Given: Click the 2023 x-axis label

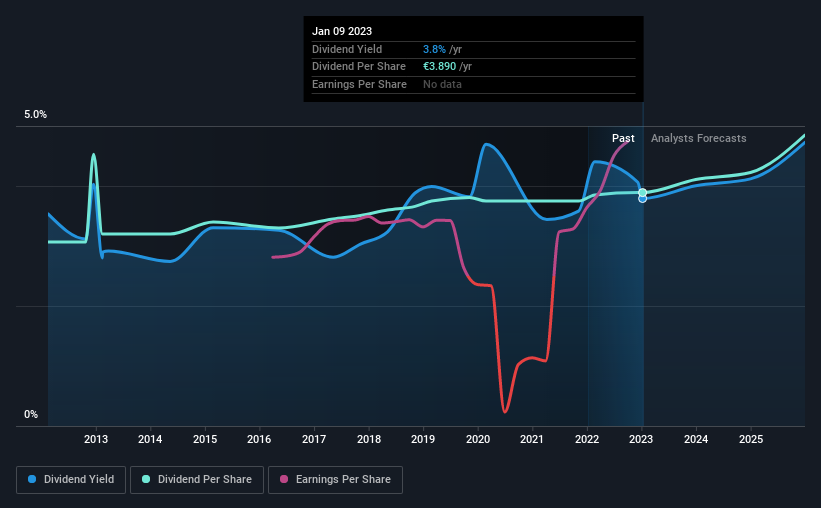Looking at the screenshot, I should point(641,439).
